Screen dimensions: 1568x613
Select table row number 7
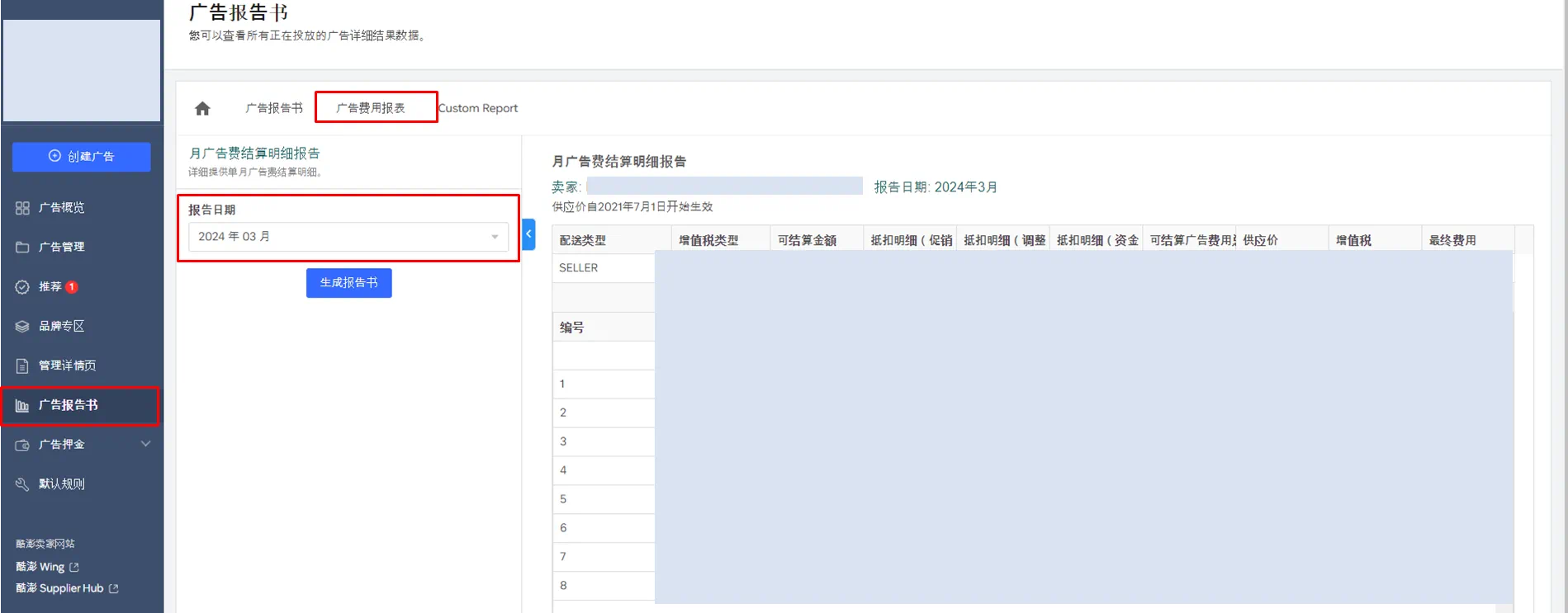click(604, 557)
